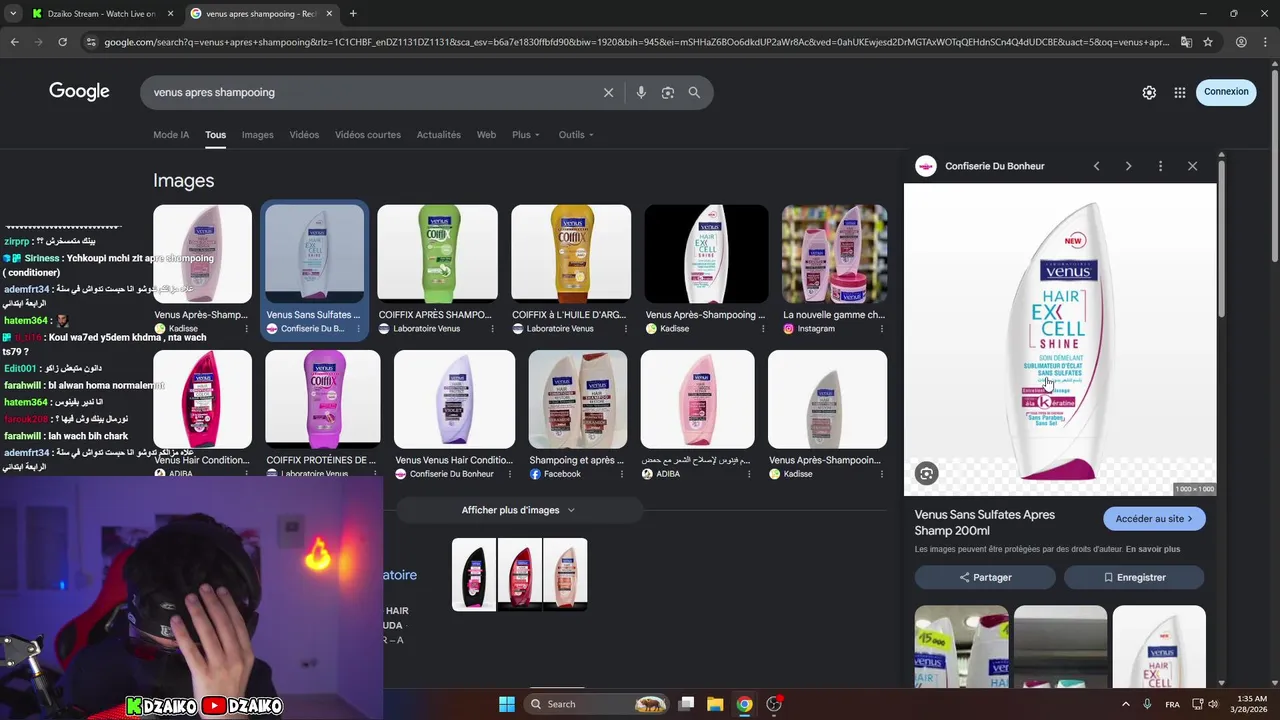Select the Images search tab
Viewport: 1280px width, 720px height.
[x=257, y=135]
